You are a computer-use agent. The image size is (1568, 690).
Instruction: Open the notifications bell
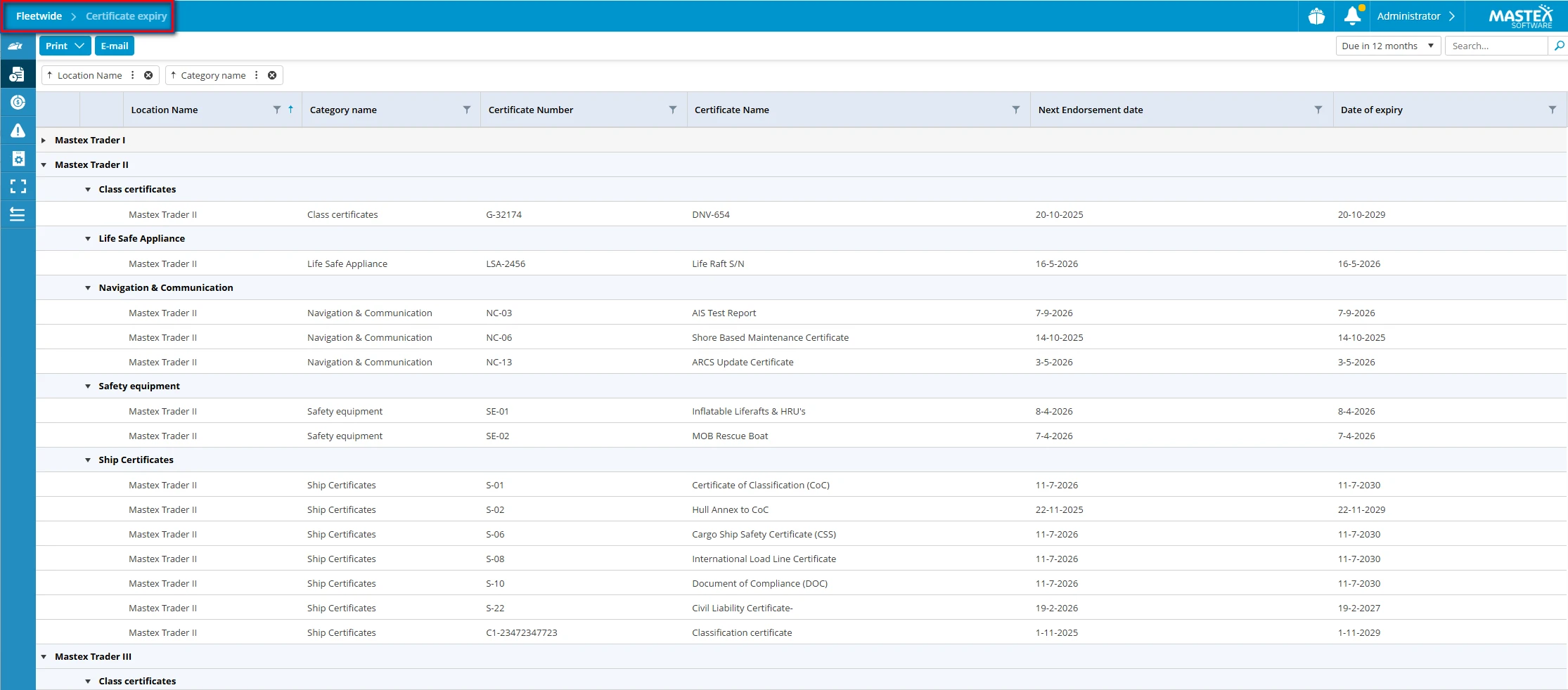point(1352,15)
